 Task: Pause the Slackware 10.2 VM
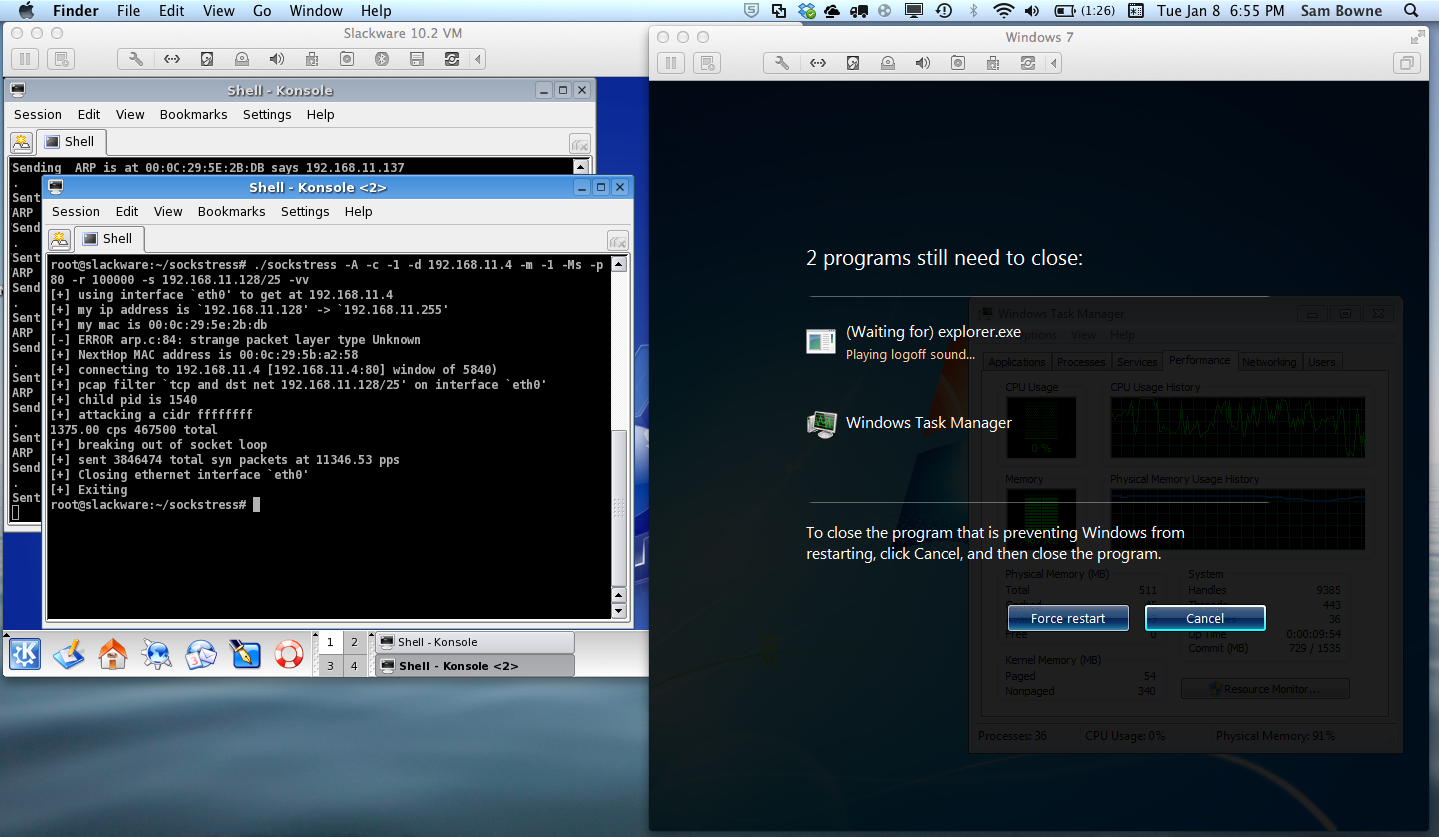coord(27,60)
